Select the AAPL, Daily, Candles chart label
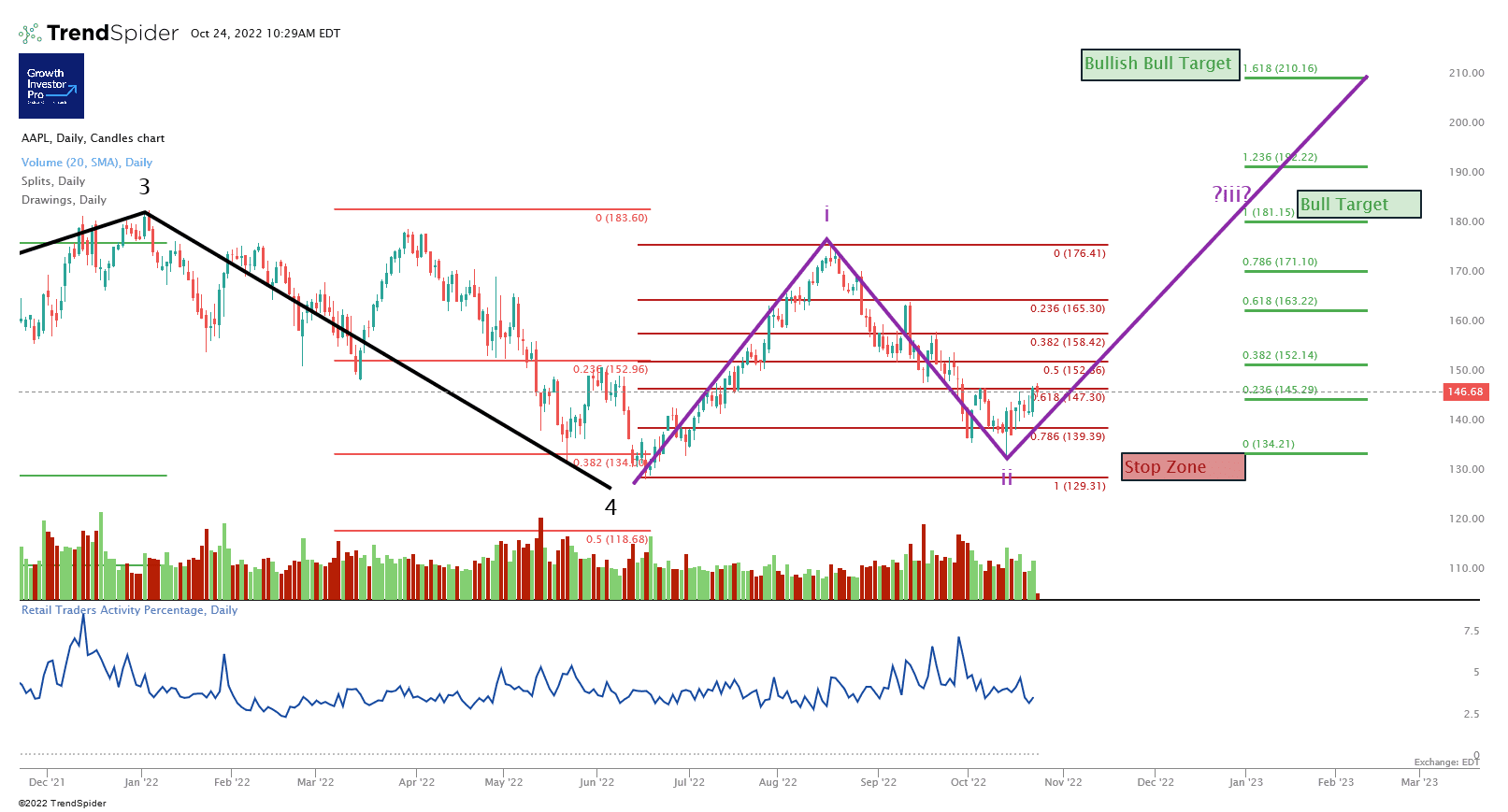Image resolution: width=1508 pixels, height=812 pixels. [x=93, y=138]
